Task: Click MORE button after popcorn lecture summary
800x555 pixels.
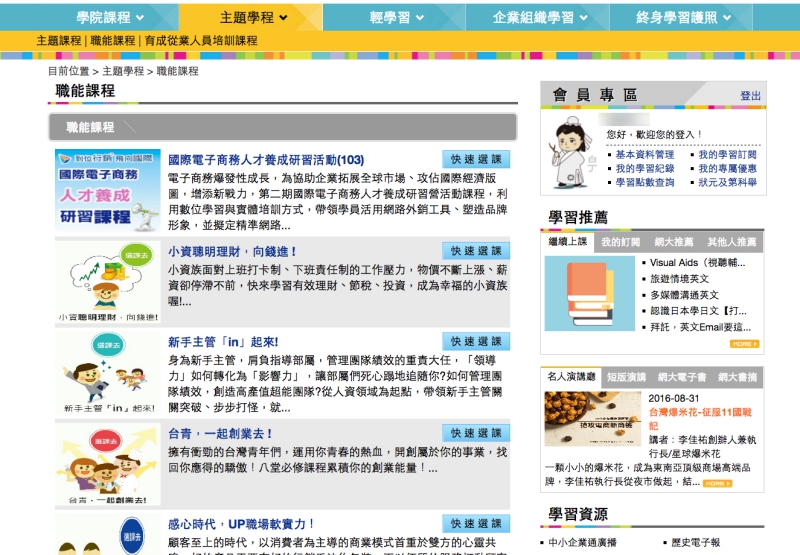Action: pyautogui.click(x=717, y=484)
